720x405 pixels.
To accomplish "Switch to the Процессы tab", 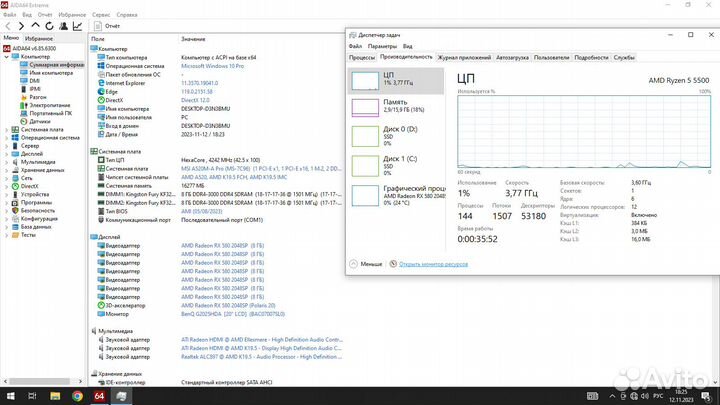I will (x=362, y=58).
